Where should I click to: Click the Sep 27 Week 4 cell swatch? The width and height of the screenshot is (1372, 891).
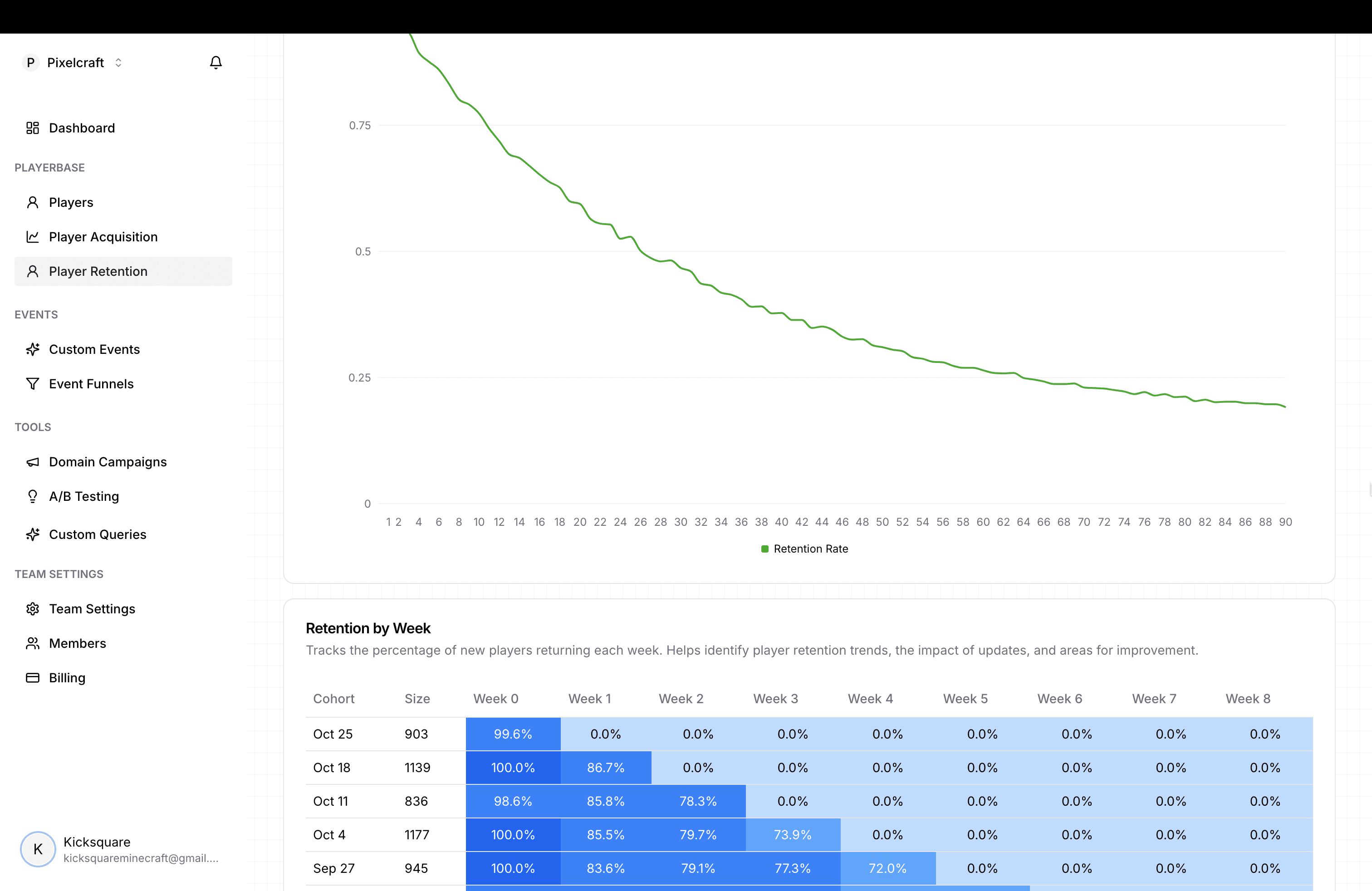click(887, 868)
